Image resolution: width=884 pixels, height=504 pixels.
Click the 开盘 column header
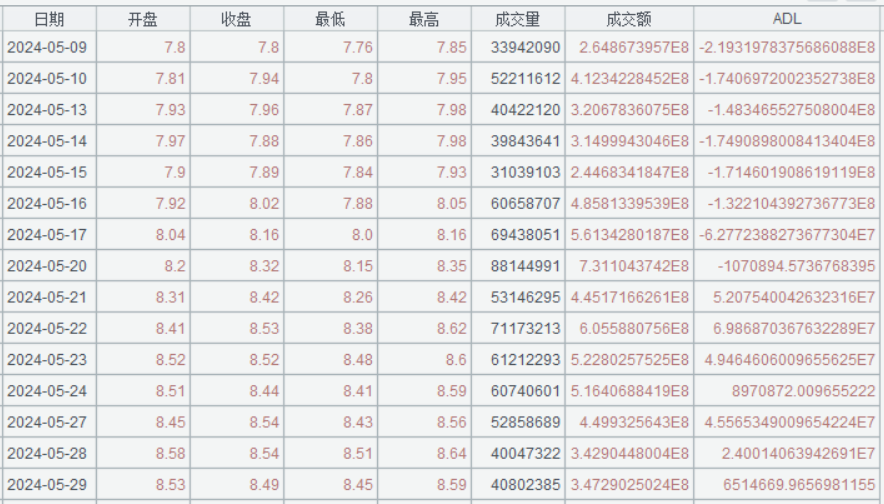click(143, 19)
